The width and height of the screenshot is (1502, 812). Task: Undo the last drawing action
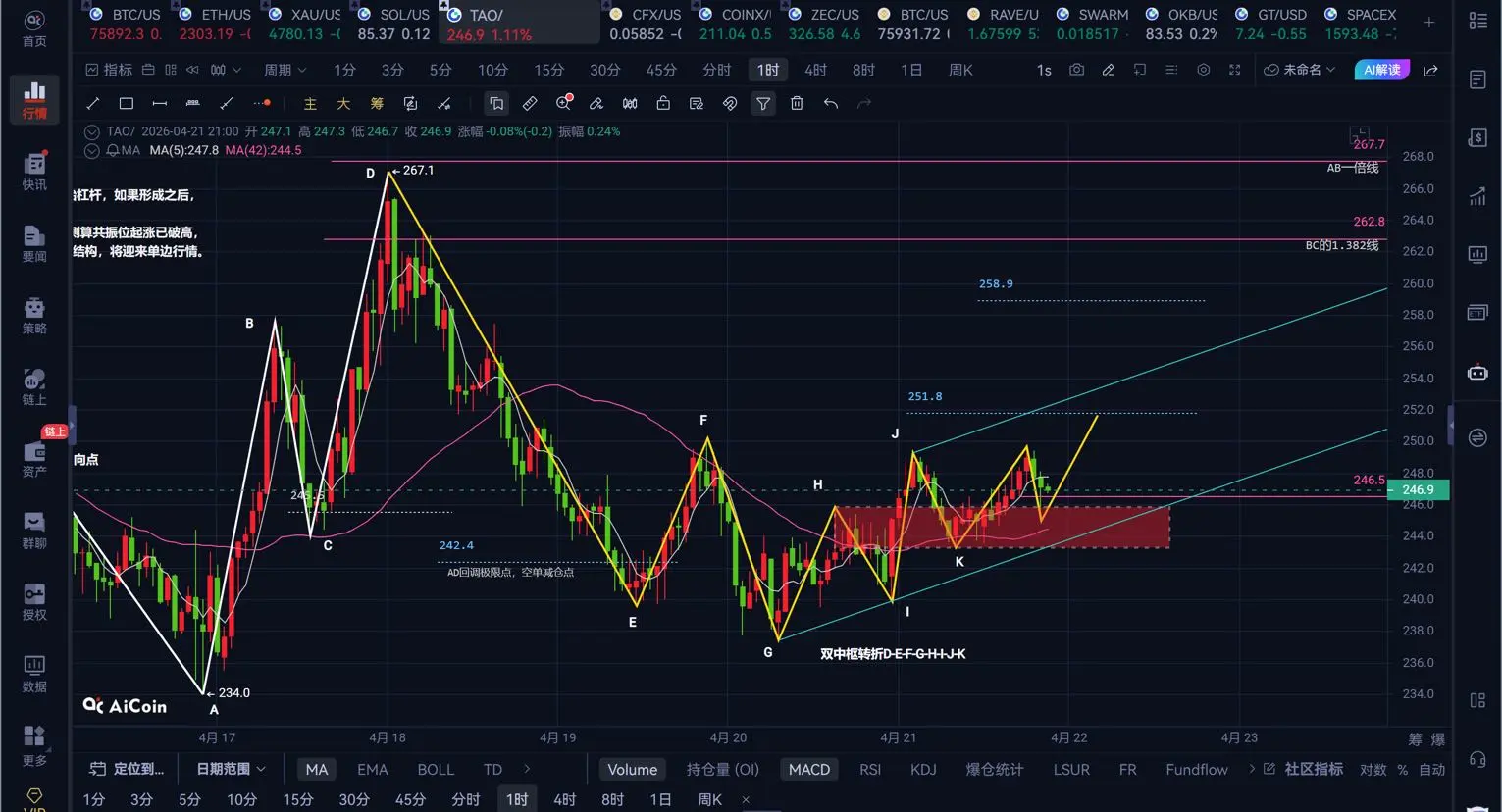point(831,103)
